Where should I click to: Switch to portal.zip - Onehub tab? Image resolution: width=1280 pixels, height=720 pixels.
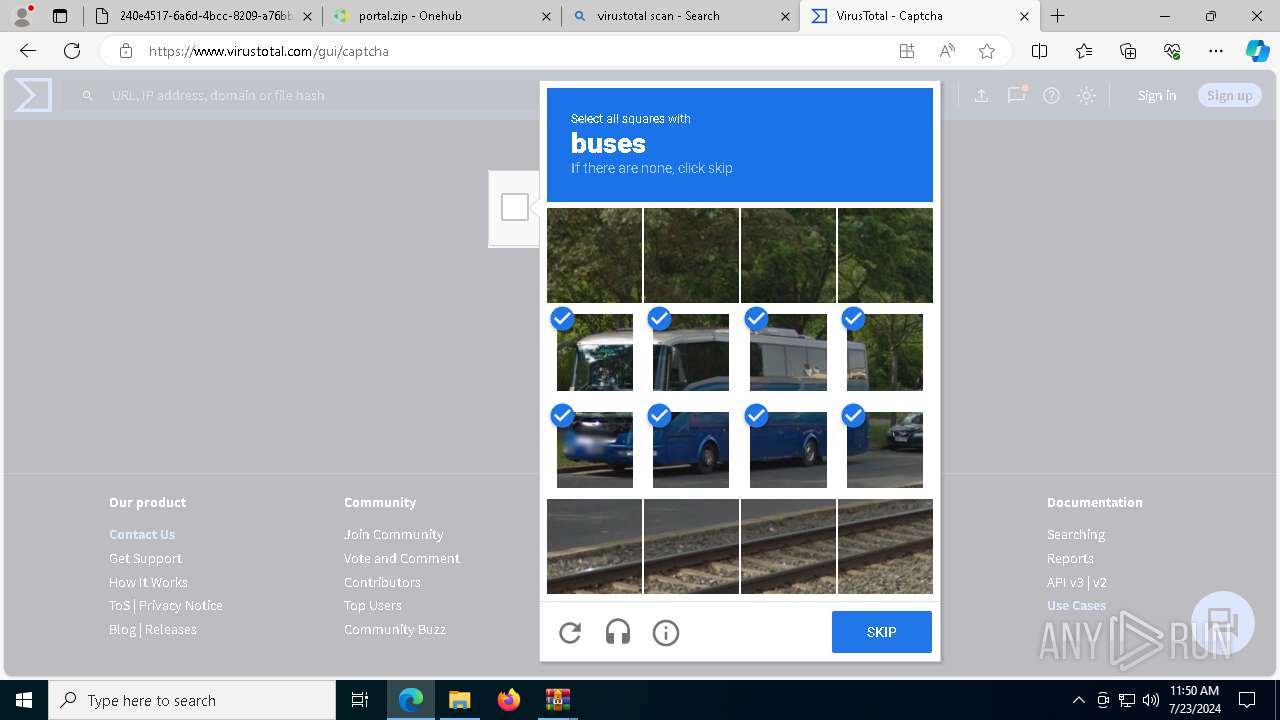441,16
